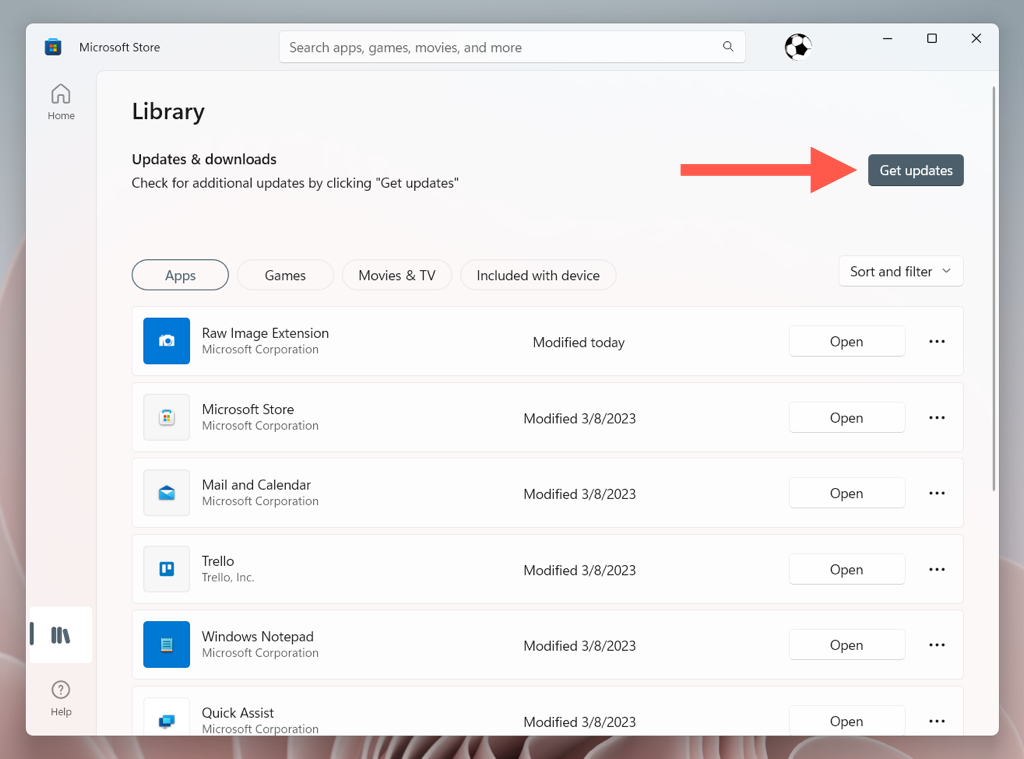Click the Trello app icon
This screenshot has height=759, width=1024.
pos(166,569)
